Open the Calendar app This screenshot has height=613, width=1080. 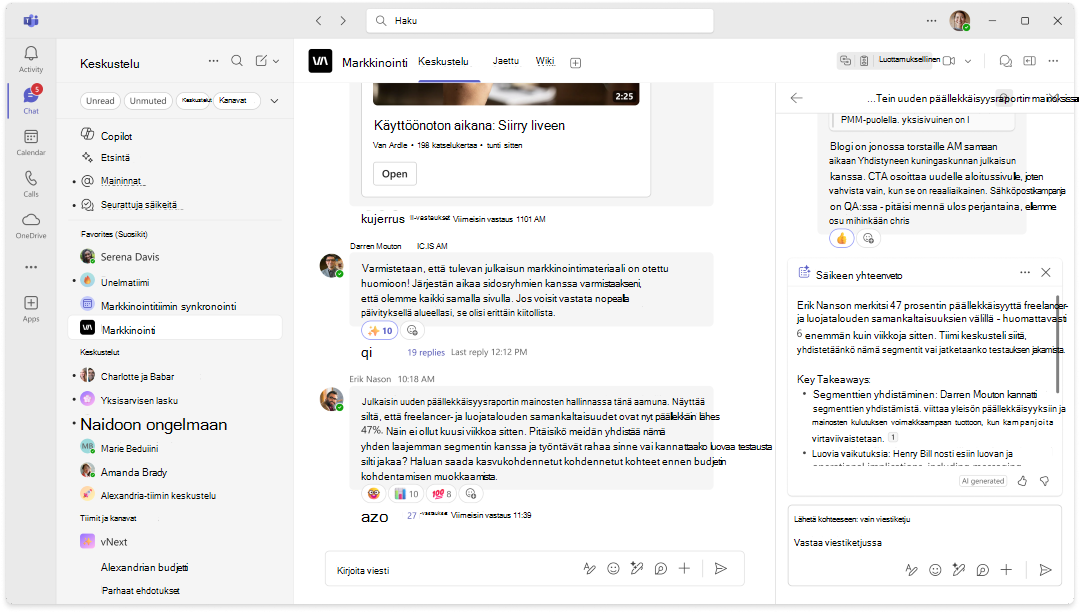(x=31, y=142)
